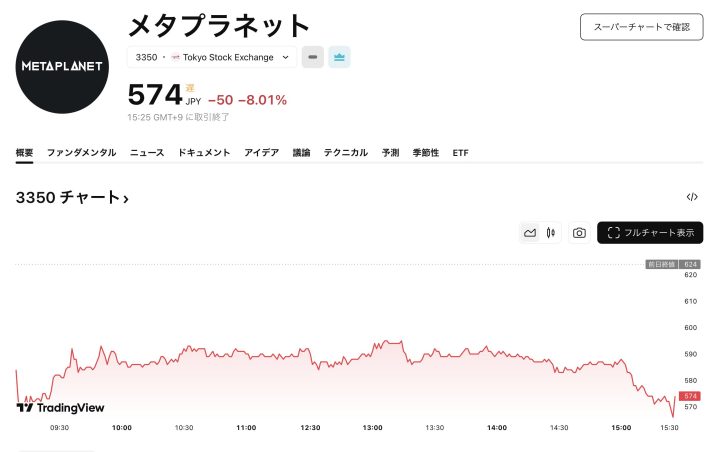
Task: Click the red 574 price label
Action: click(690, 397)
